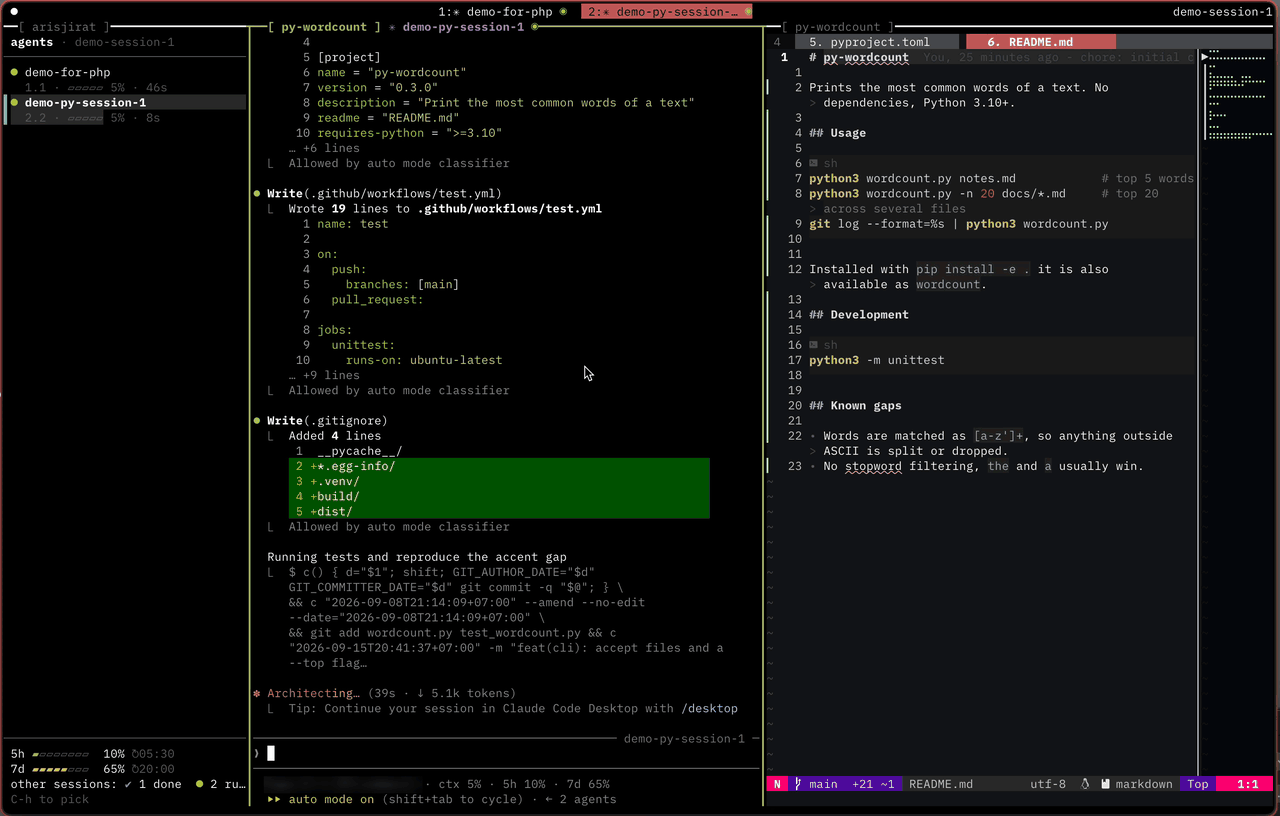Click the ## Usage heading in README
Screen dimensions: 1280x816
[x=837, y=133]
